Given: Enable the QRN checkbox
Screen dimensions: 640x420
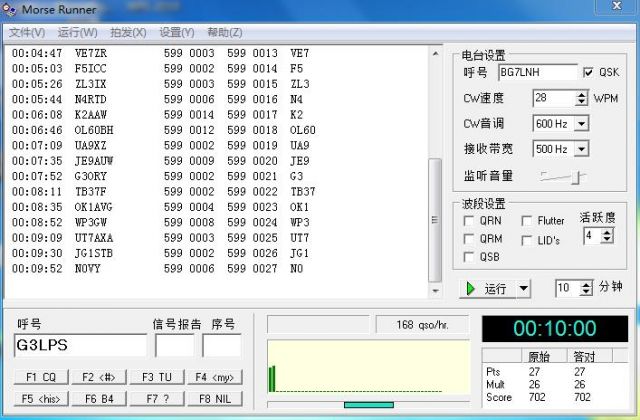Looking at the screenshot, I should pos(469,221).
